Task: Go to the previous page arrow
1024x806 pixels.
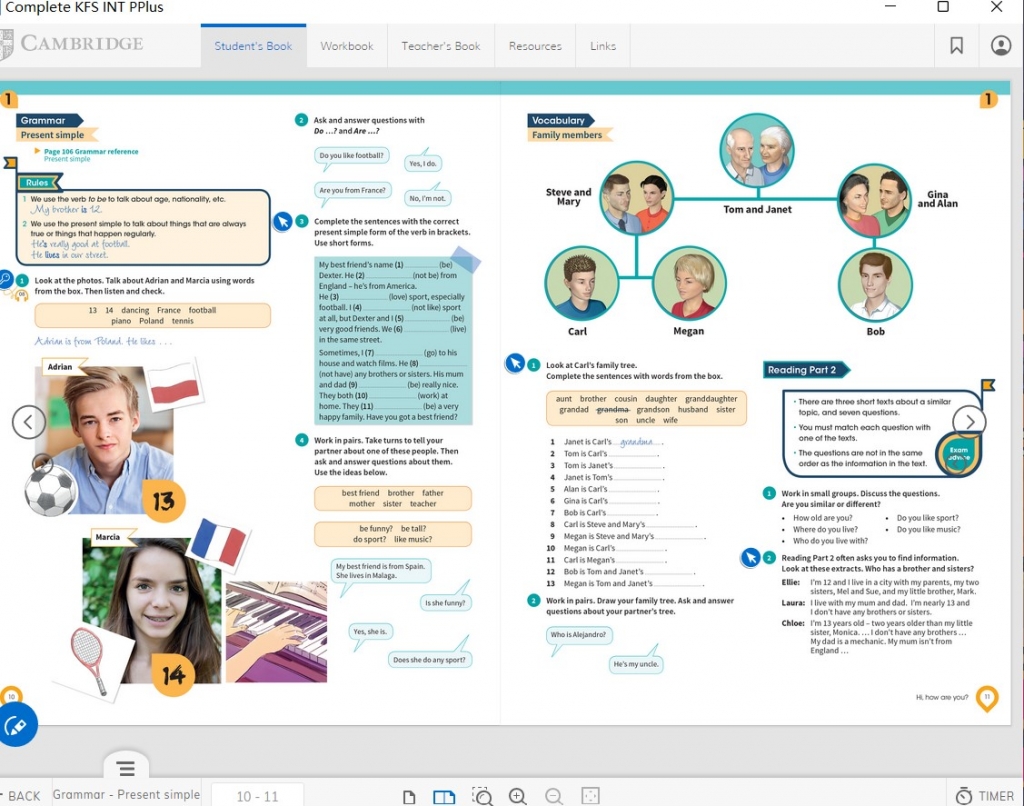Action: click(x=29, y=422)
